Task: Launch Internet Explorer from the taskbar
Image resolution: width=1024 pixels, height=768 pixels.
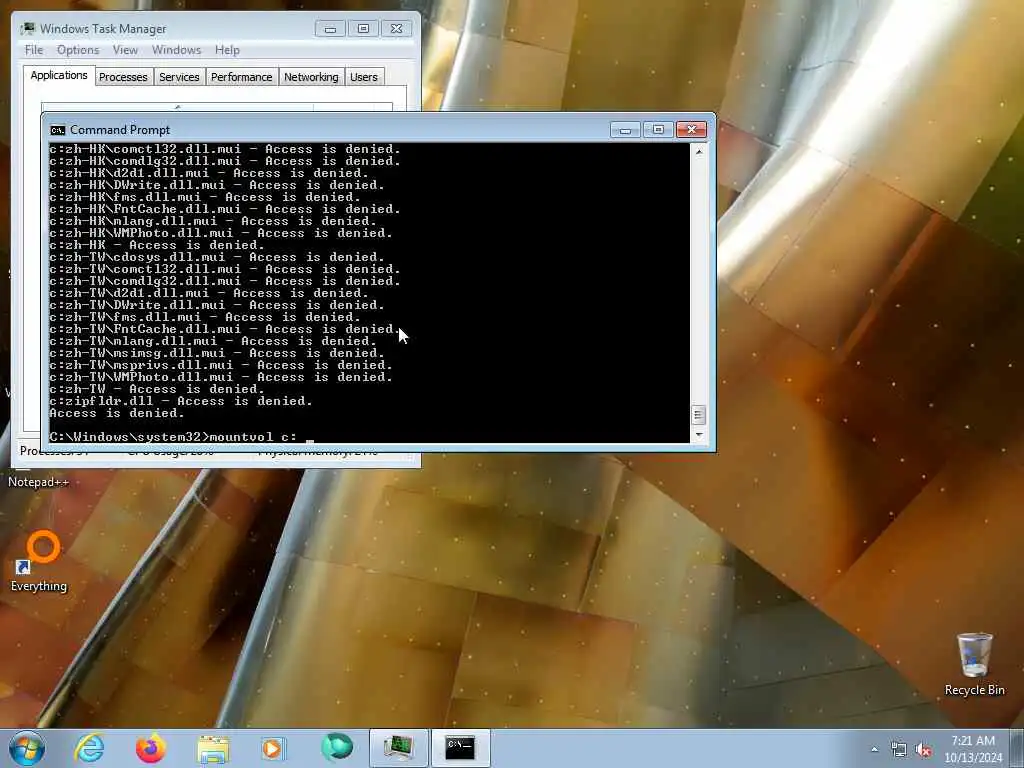Action: 89,748
